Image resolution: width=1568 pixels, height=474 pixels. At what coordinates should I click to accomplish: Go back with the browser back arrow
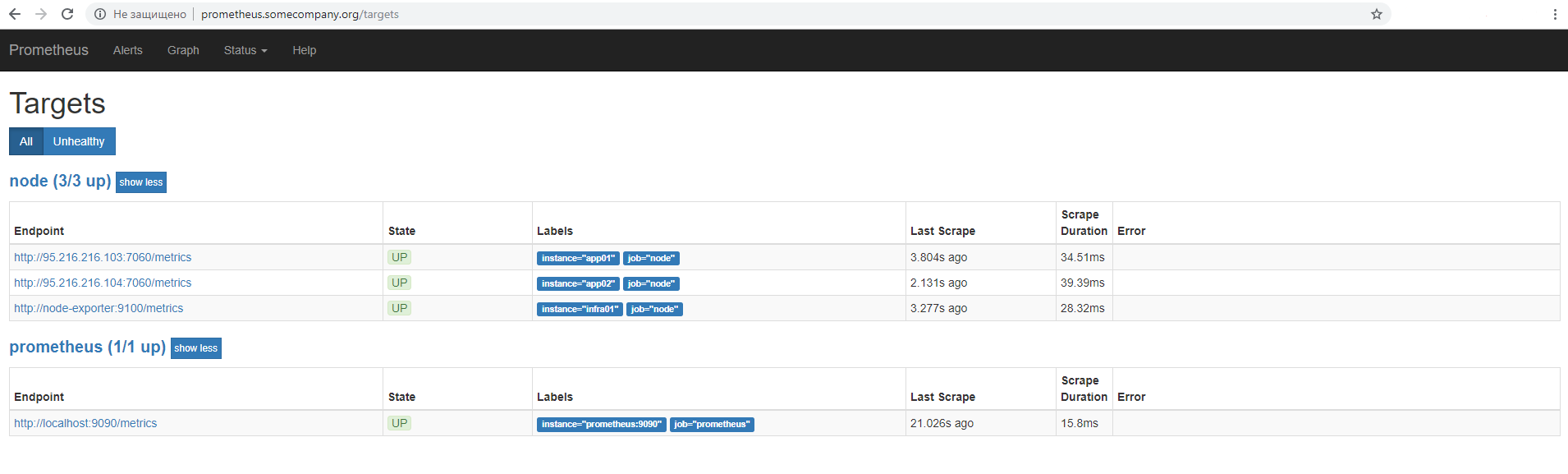point(15,14)
